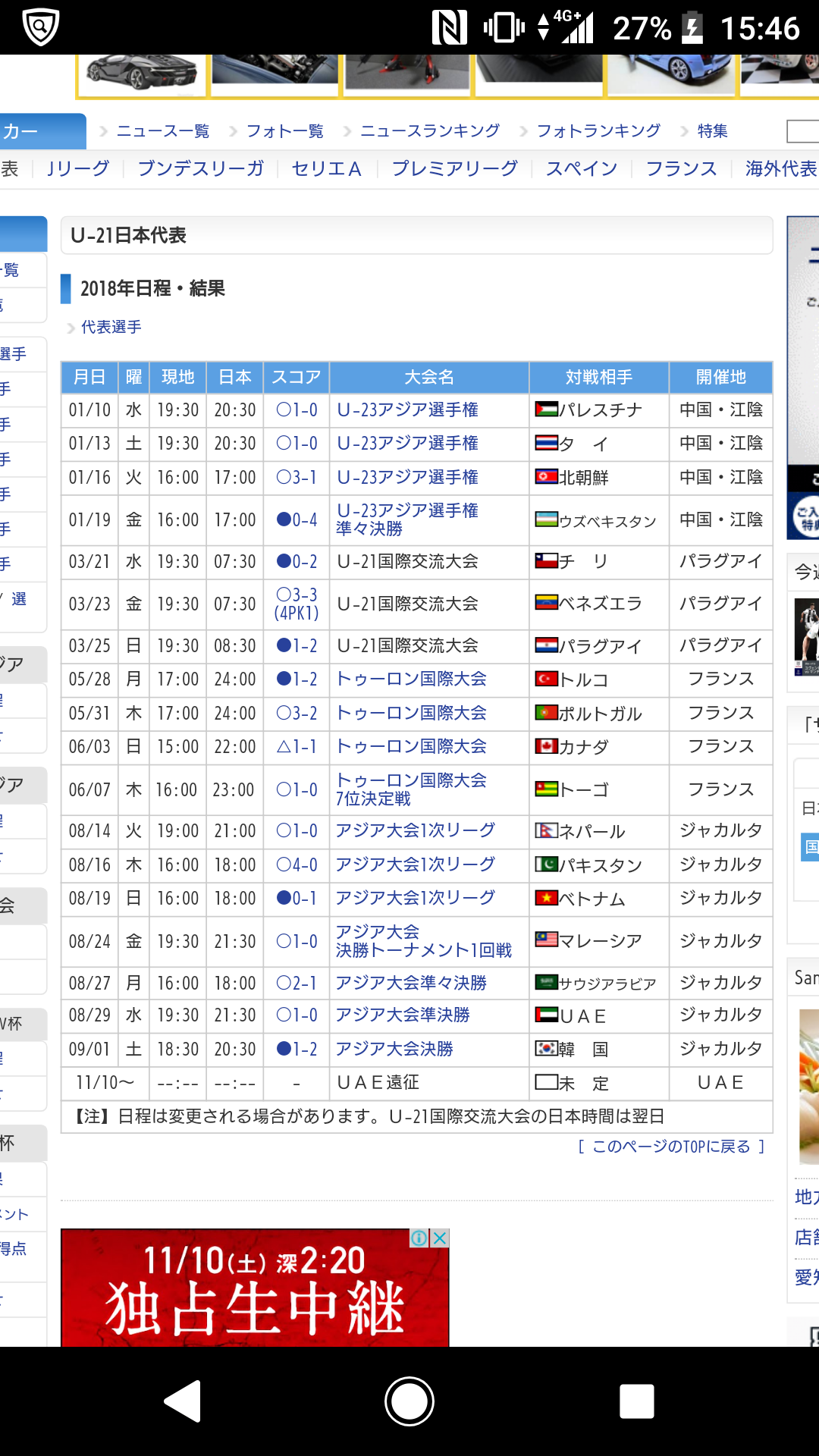Tap the ad info icon on banner
Screen dimensions: 819x1456
[x=419, y=1238]
